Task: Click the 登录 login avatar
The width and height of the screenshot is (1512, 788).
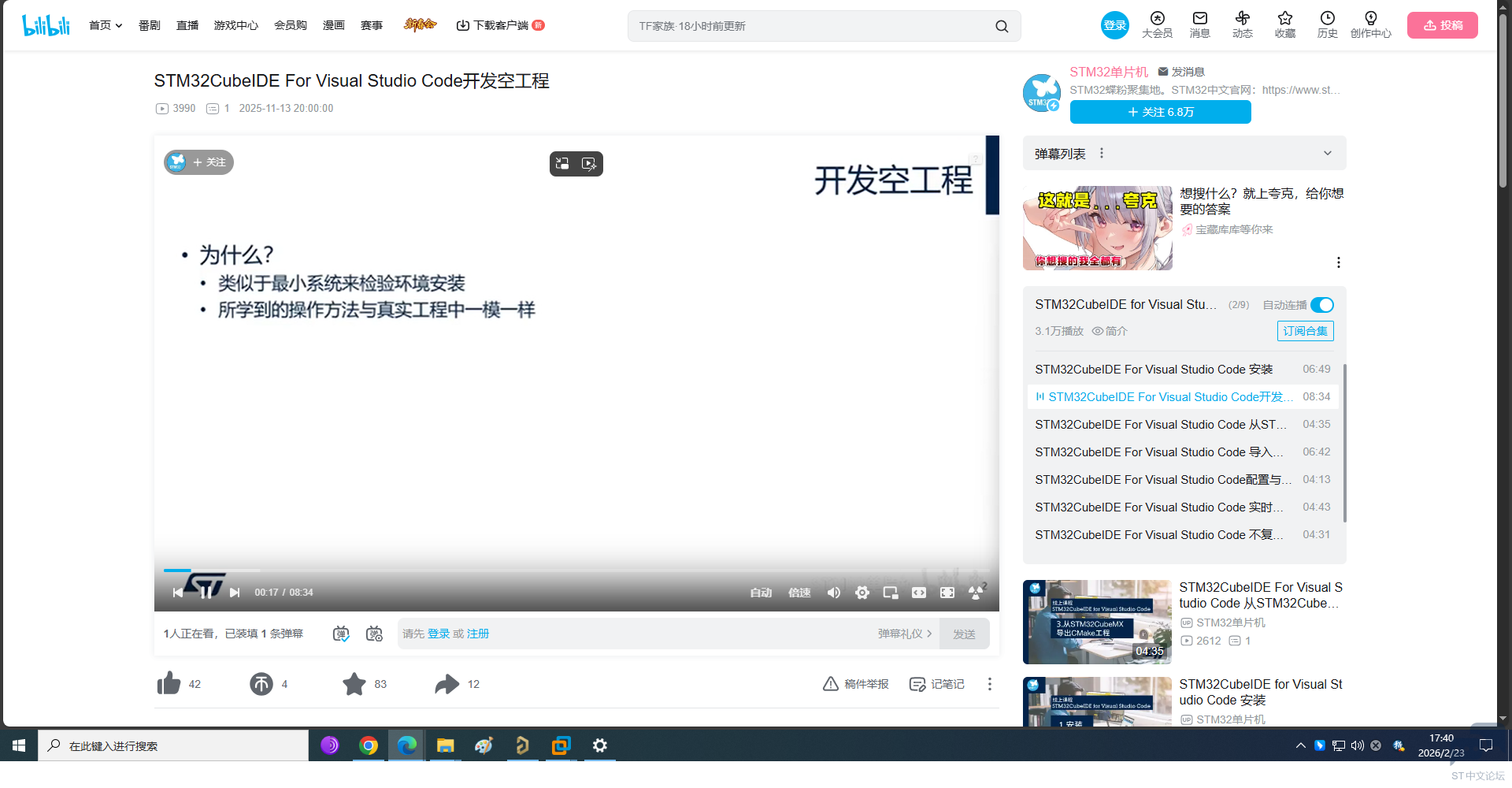Action: click(1115, 25)
